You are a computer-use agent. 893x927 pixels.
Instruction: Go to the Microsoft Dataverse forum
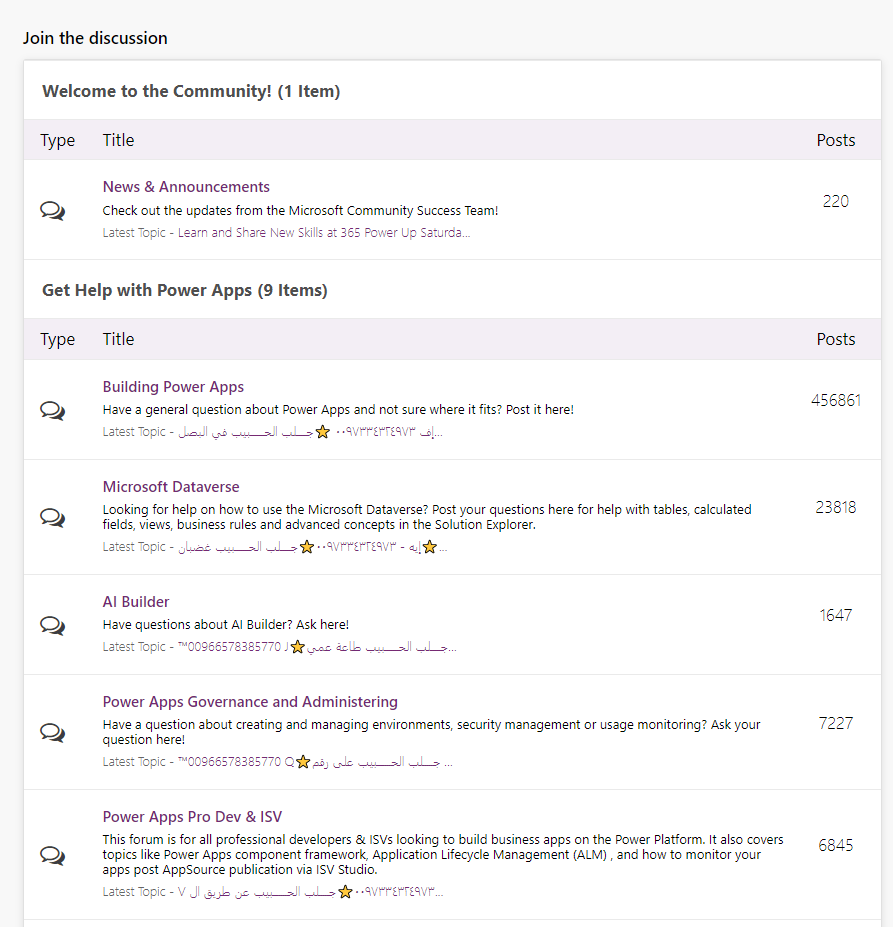(x=171, y=487)
